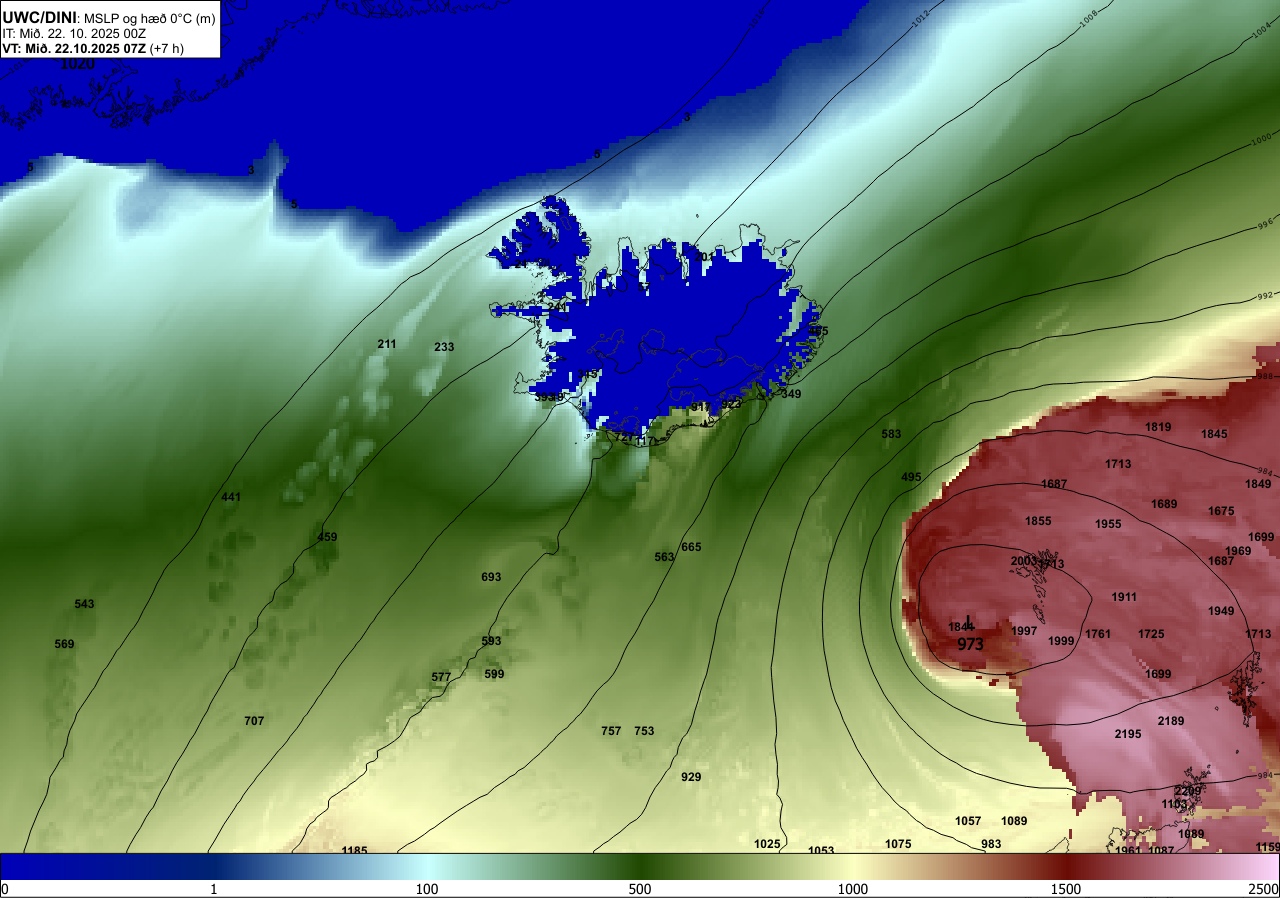1280x898 pixels.
Task: Select the "563" value south of Iceland
Action: (x=664, y=557)
